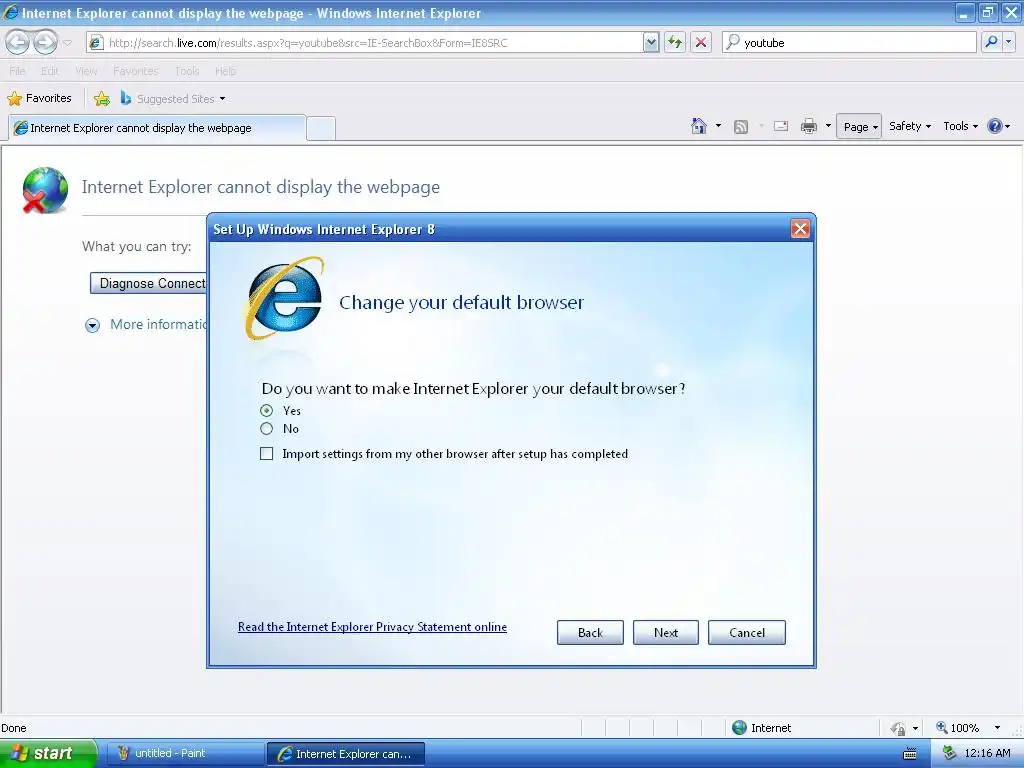Screen dimensions: 1024x768
Task: Open the Edit menu
Action: click(x=50, y=71)
